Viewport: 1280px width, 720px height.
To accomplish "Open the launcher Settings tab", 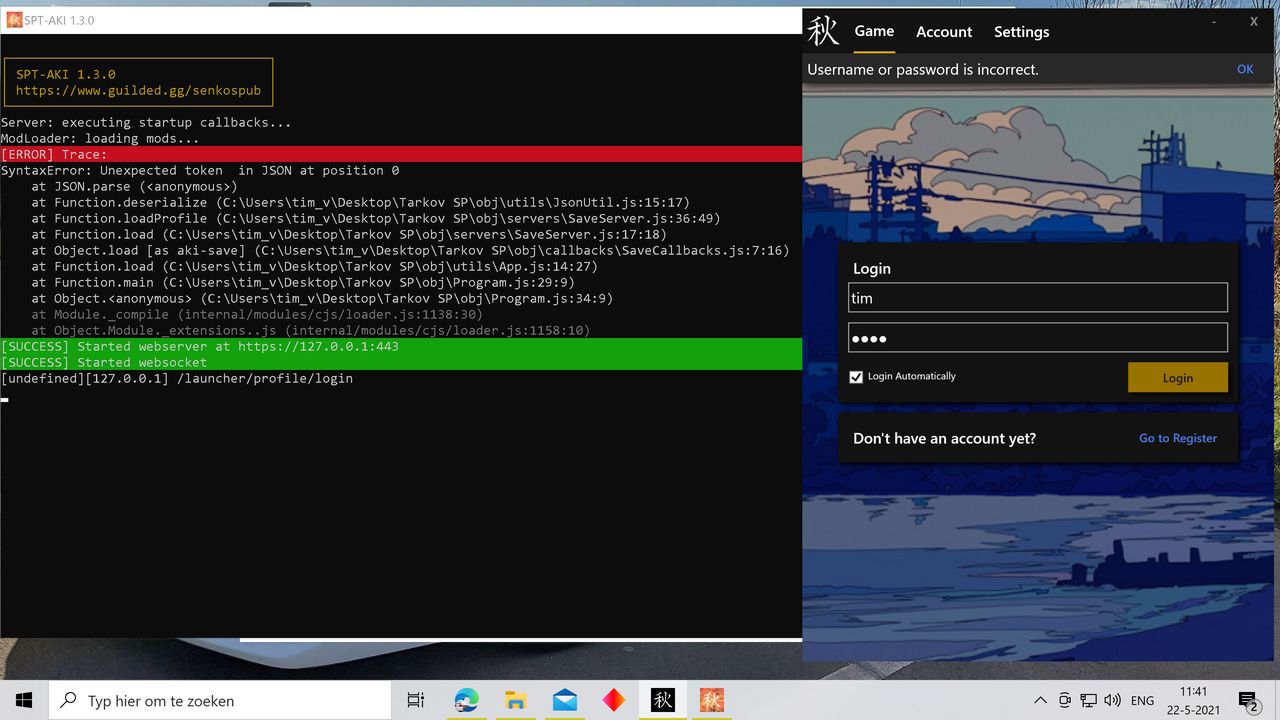I will coord(1021,32).
